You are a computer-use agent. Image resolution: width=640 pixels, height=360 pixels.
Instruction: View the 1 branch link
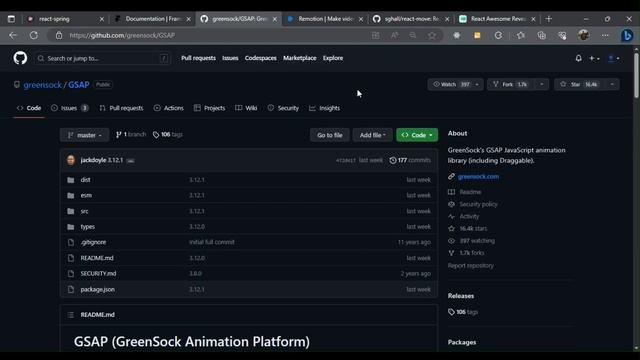131,135
